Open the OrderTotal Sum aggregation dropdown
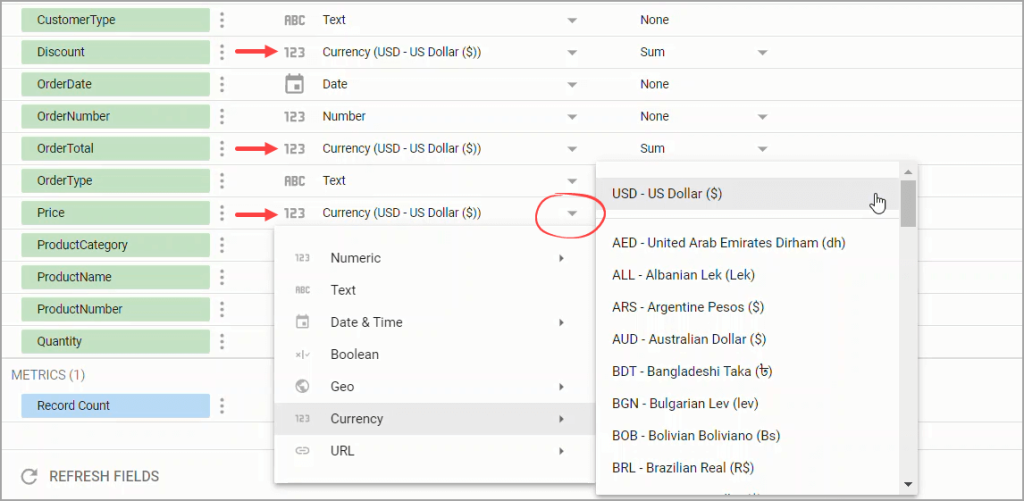 [x=762, y=149]
